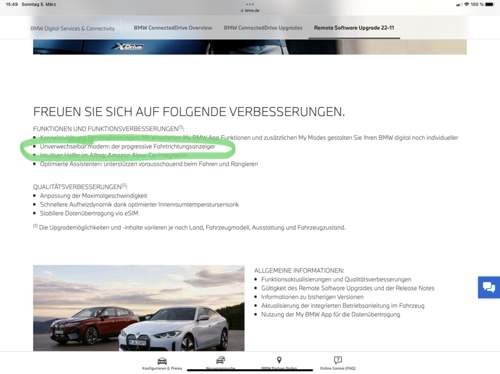
Task: Switch to BMW ConnectedDrive Upgrades tab
Action: click(263, 28)
